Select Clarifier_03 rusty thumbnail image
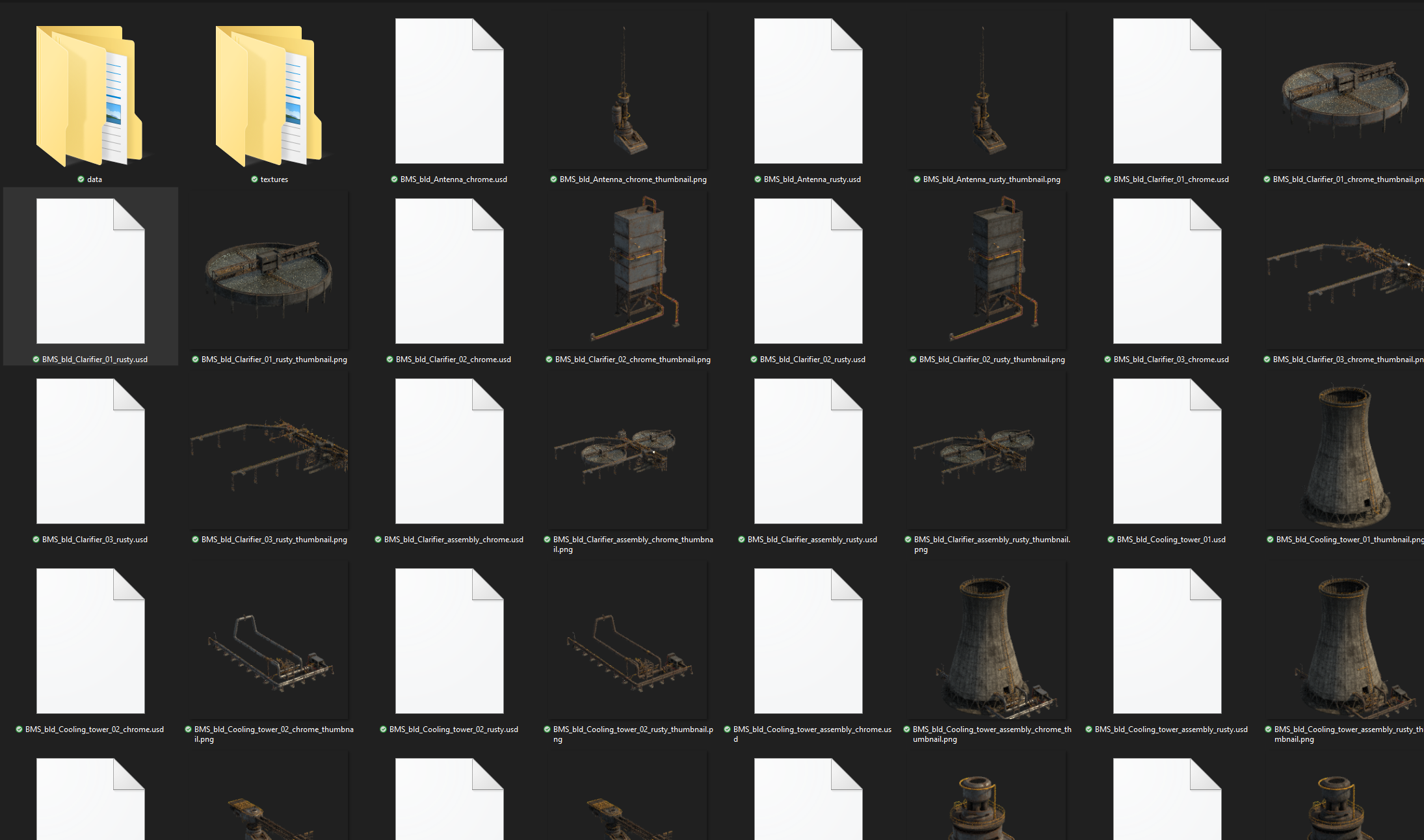This screenshot has height=840, width=1424. (269, 451)
